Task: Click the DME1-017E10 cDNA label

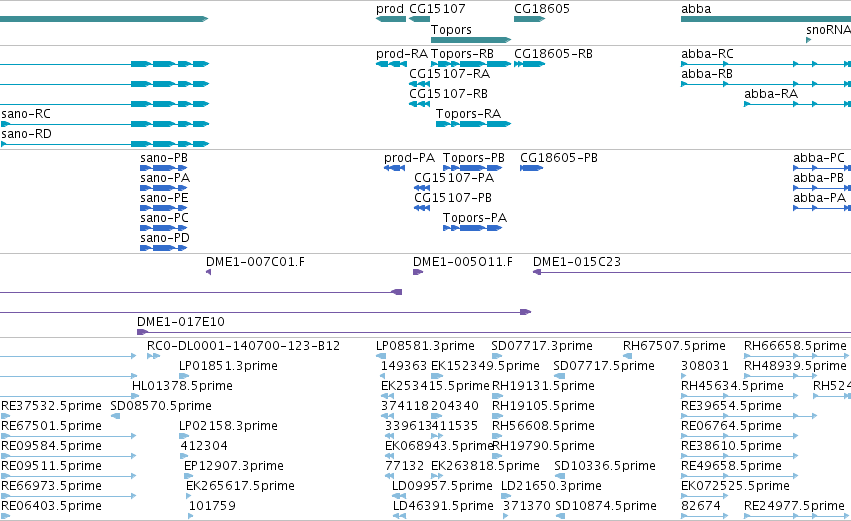Action: (x=180, y=322)
